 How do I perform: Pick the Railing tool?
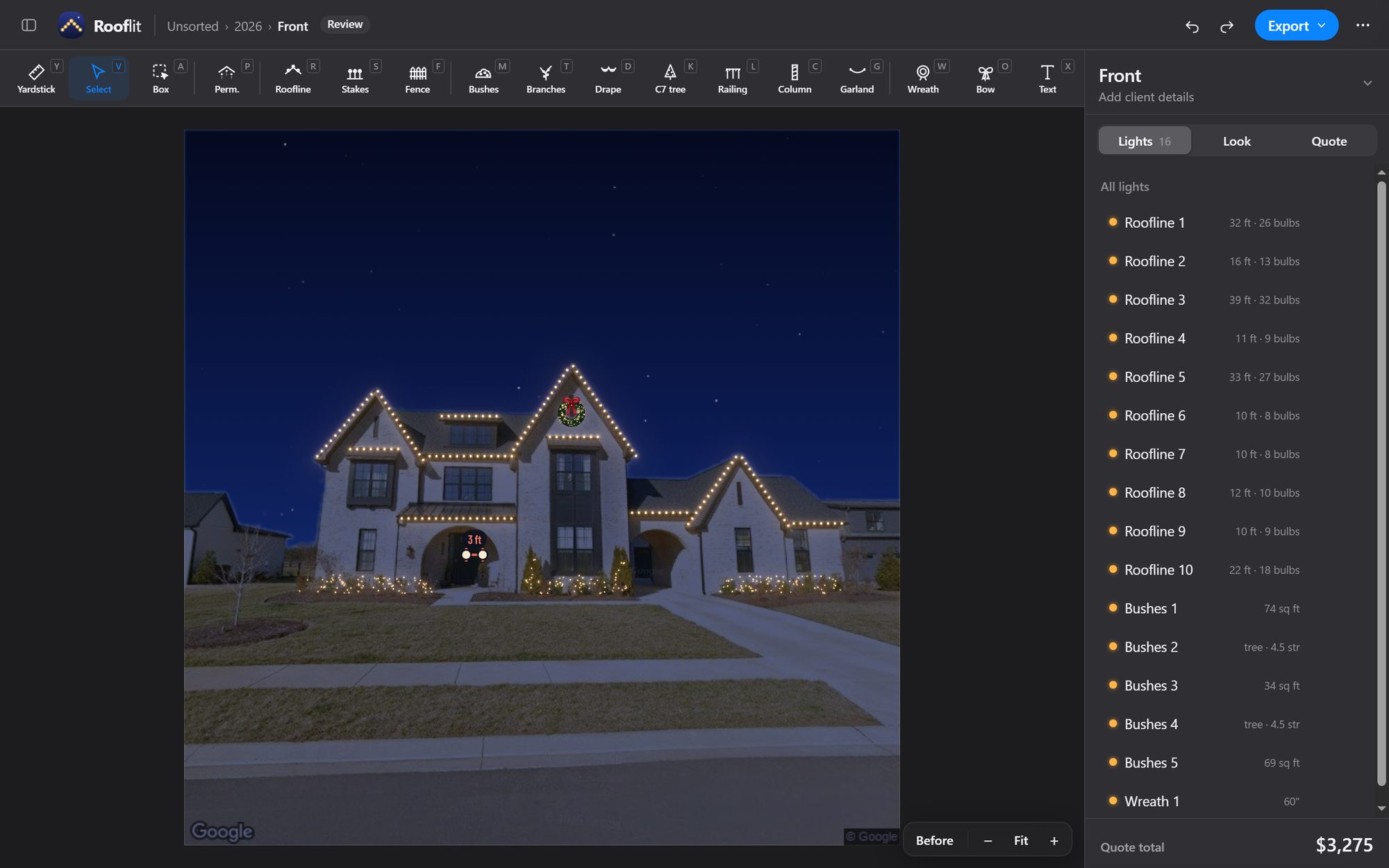[733, 78]
